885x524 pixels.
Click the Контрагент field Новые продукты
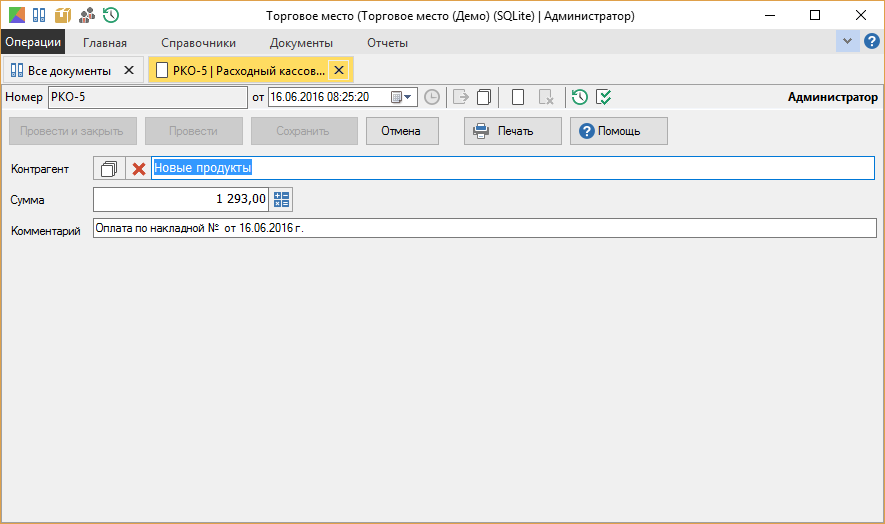[x=512, y=168]
